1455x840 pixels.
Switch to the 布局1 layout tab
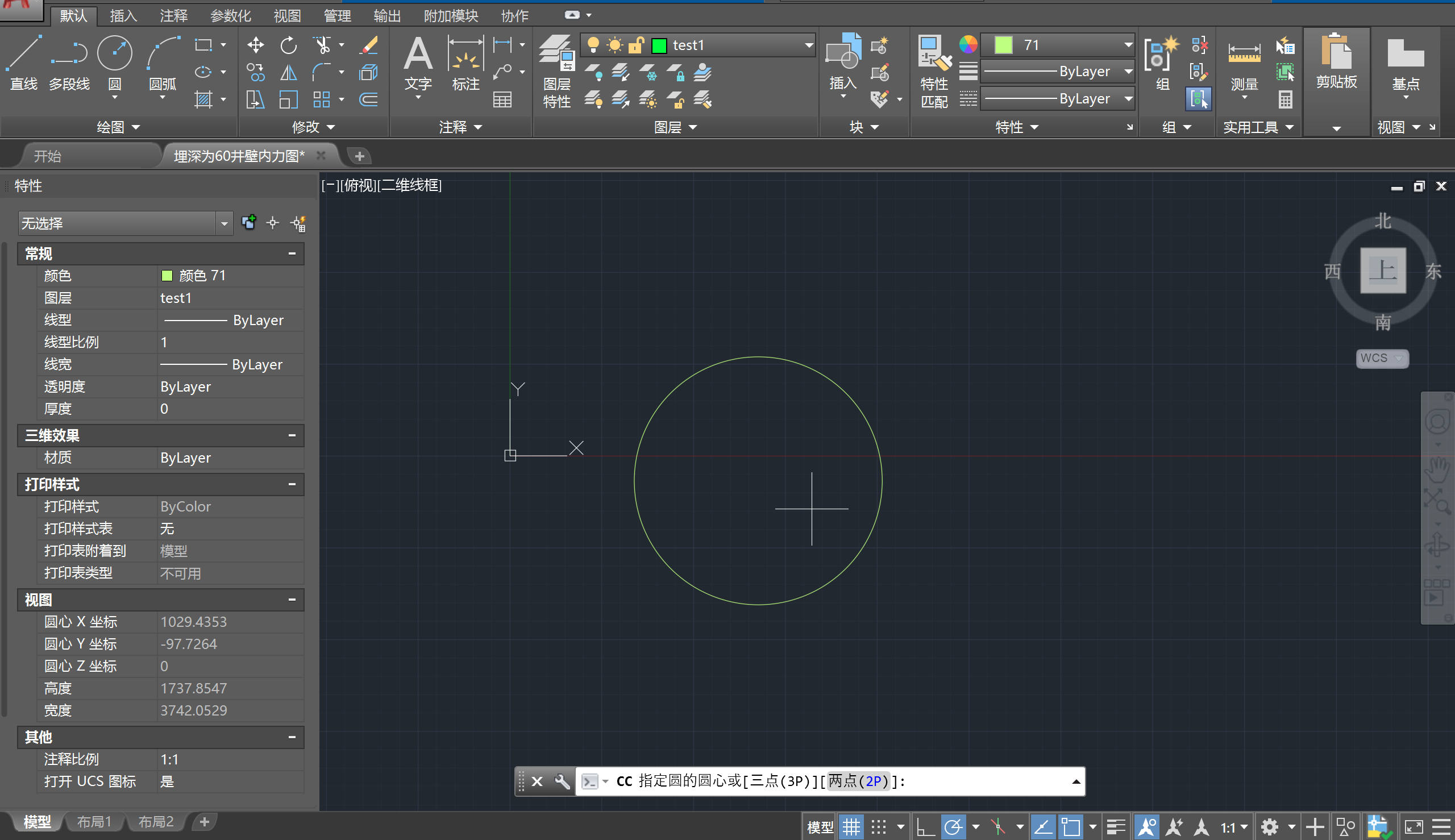point(94,822)
